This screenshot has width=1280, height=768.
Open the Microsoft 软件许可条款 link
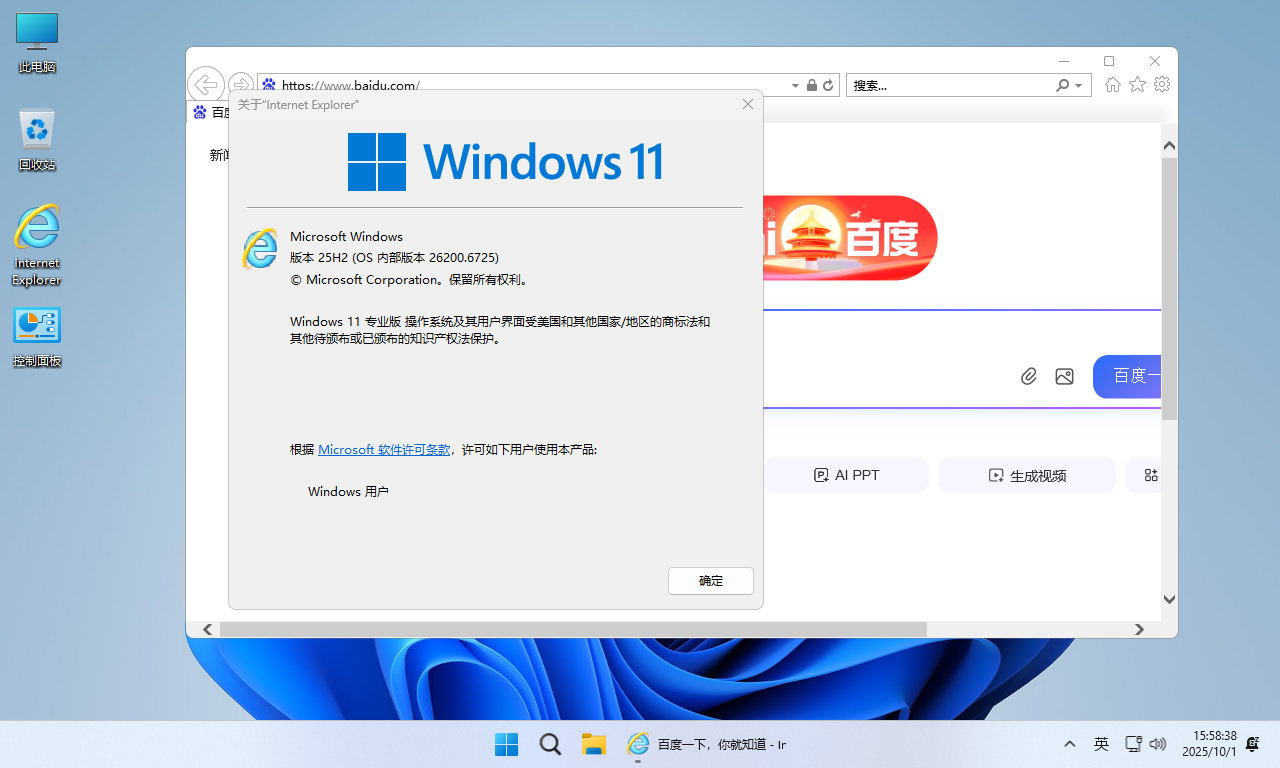point(384,450)
